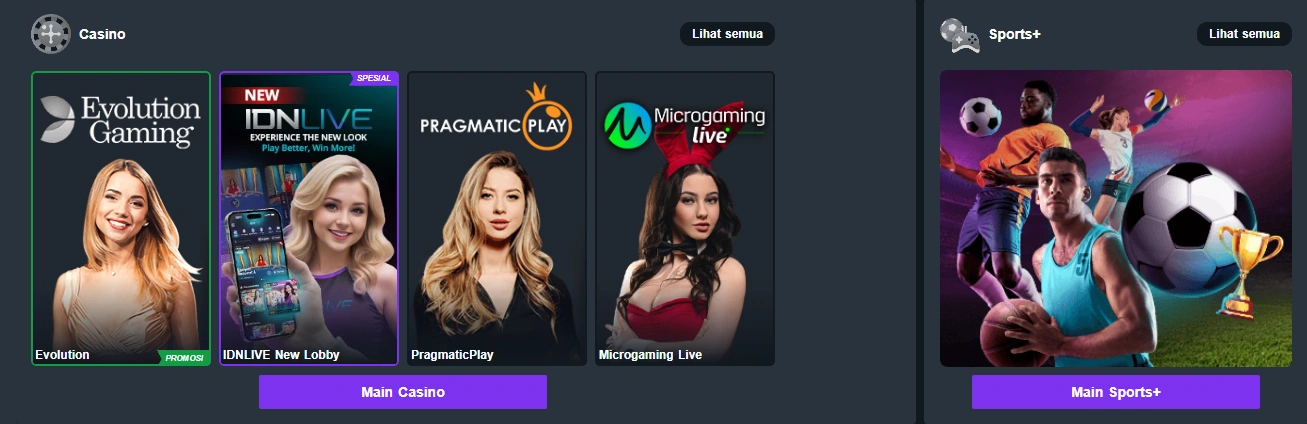Click the SPESIAL ribbon on IDNLIVE card
The image size is (1307, 424).
(373, 78)
